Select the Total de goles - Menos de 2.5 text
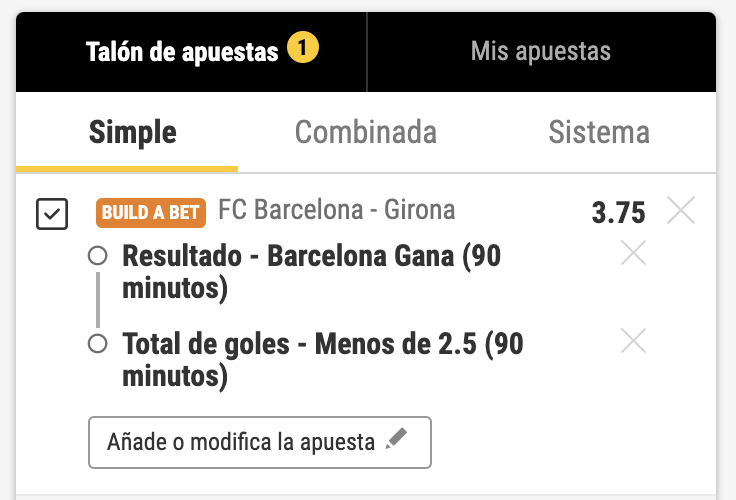This screenshot has height=500, width=736. tap(322, 360)
